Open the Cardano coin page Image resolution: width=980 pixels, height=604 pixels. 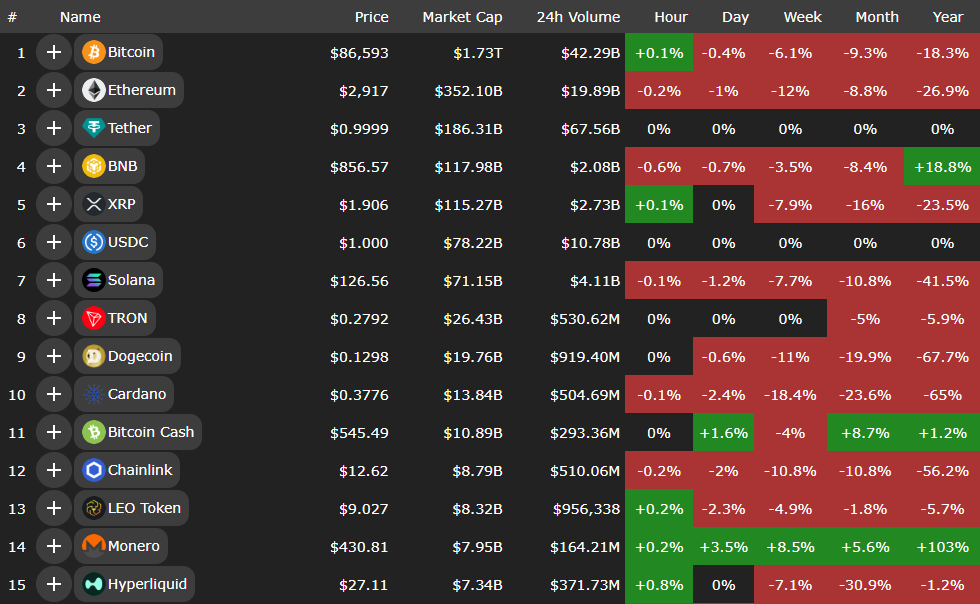click(x=136, y=394)
